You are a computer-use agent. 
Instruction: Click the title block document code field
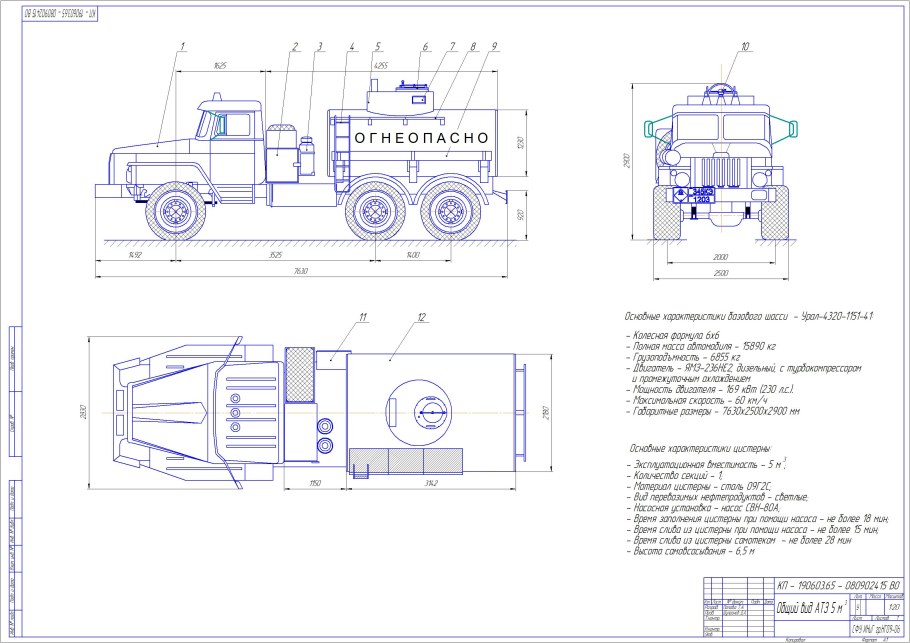point(838,584)
